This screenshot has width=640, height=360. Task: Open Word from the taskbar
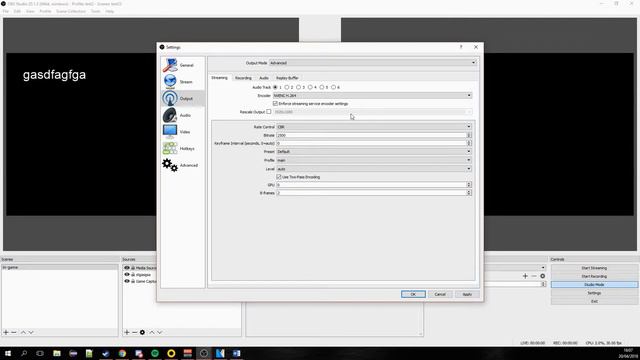pyautogui.click(x=236, y=353)
